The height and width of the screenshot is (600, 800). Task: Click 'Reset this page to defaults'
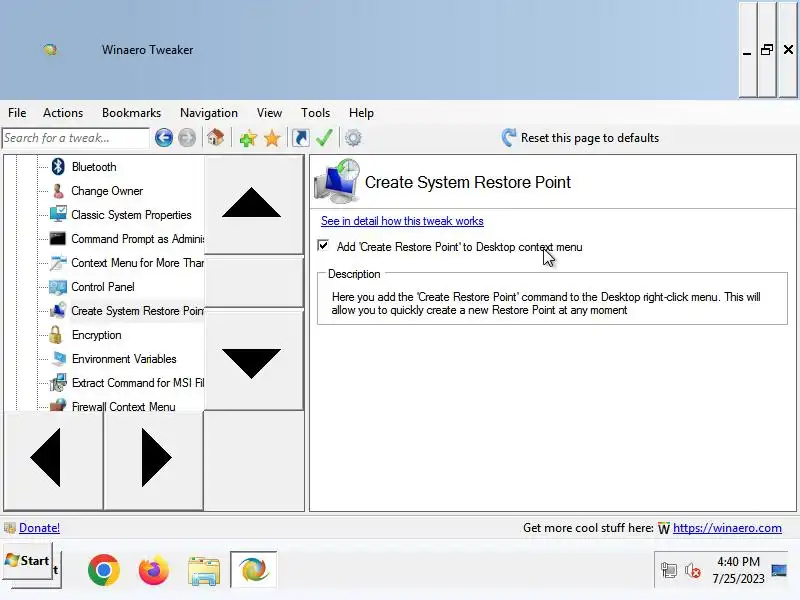coord(581,138)
